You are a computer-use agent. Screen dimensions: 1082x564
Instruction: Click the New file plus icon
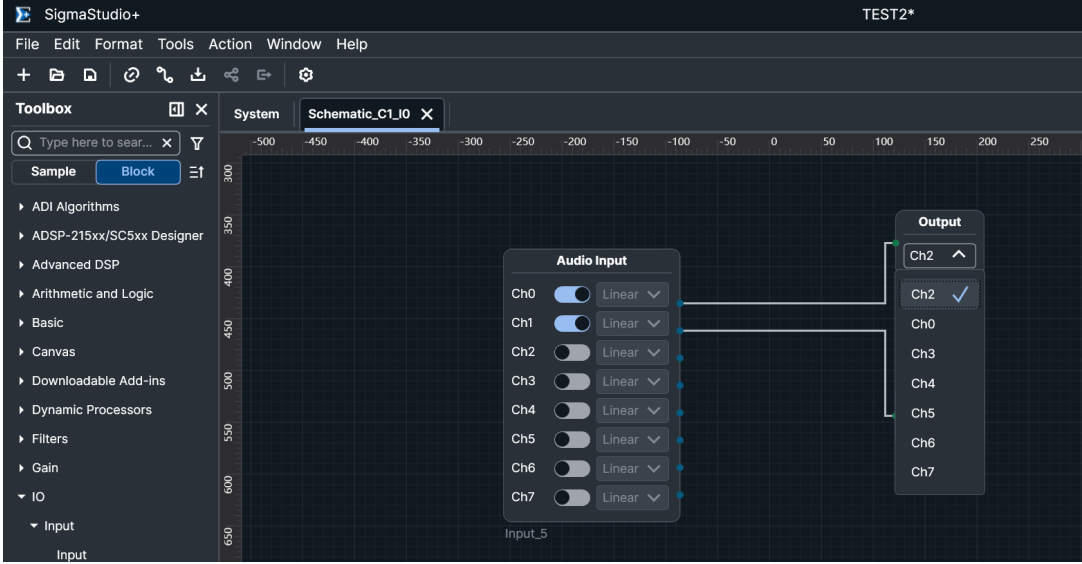tap(23, 75)
